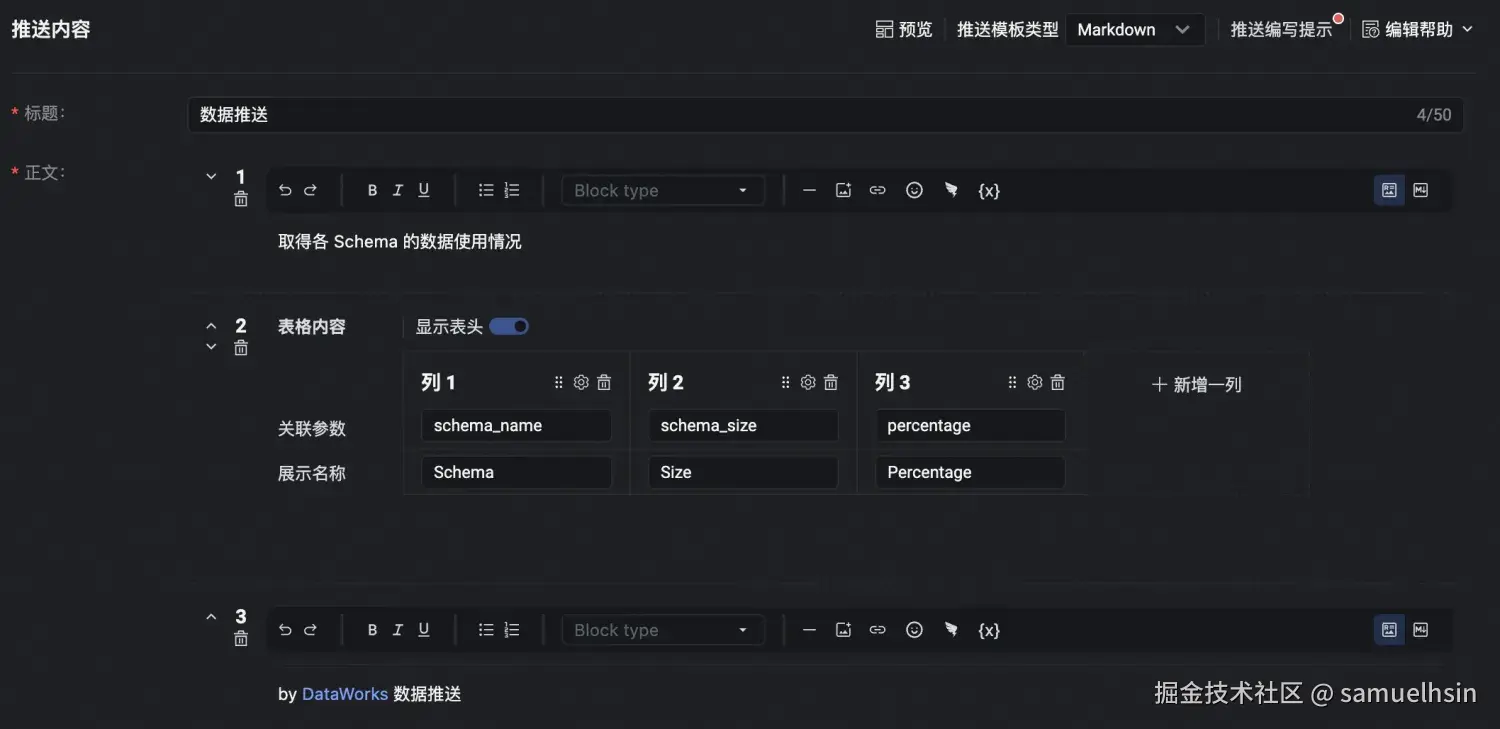
Task: Move block 1 down with chevron
Action: (211, 176)
